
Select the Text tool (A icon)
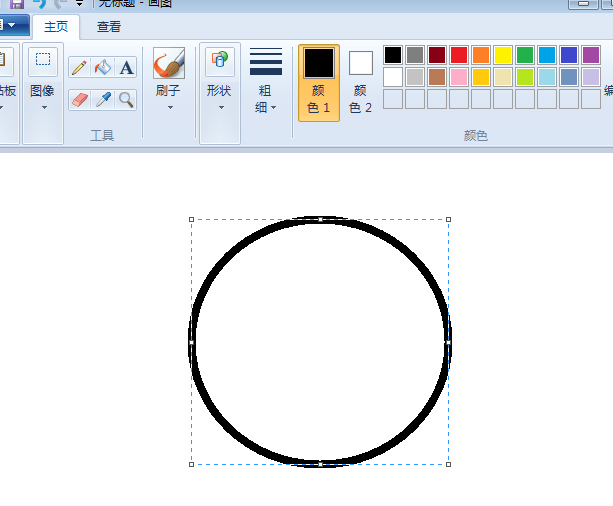126,68
